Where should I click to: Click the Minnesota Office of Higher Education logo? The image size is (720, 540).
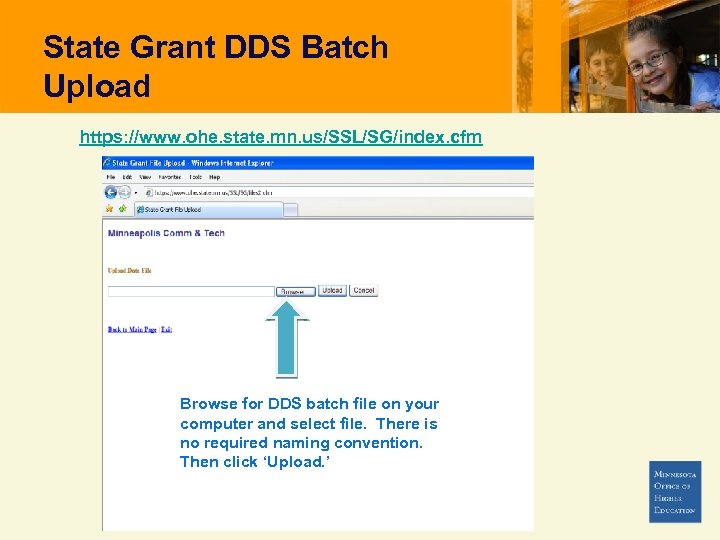pyautogui.click(x=675, y=492)
